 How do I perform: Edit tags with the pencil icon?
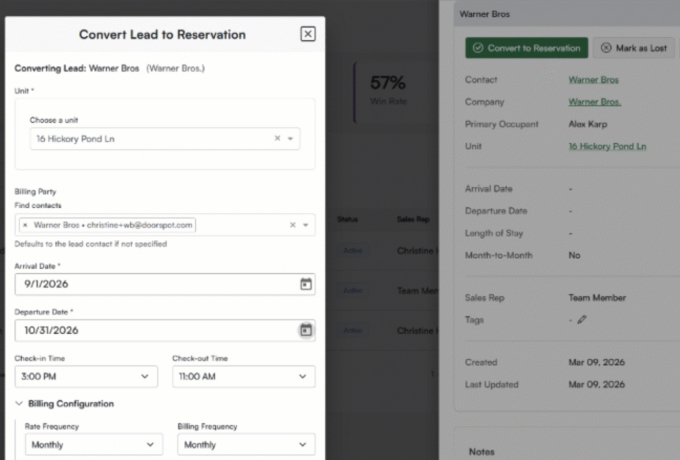tap(582, 320)
